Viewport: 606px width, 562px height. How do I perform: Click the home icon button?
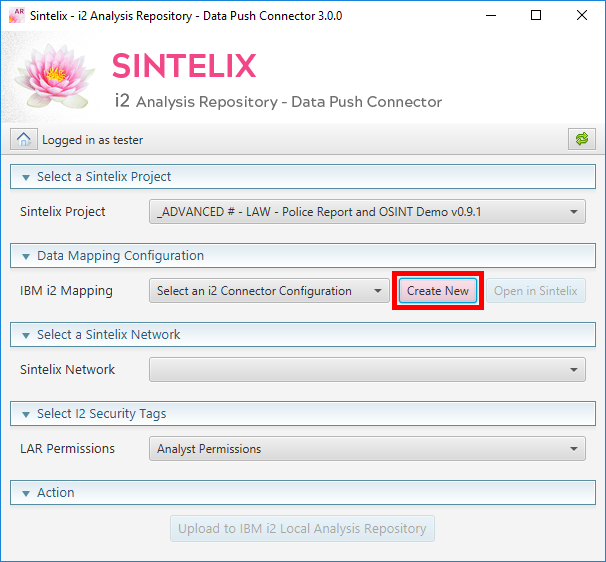click(x=25, y=140)
